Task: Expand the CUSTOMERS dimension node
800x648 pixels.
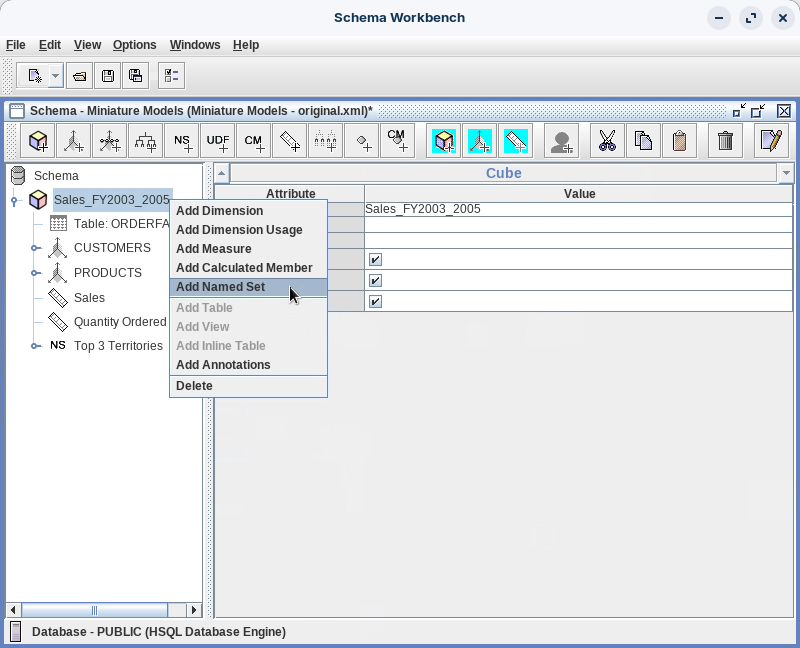Action: tap(36, 248)
